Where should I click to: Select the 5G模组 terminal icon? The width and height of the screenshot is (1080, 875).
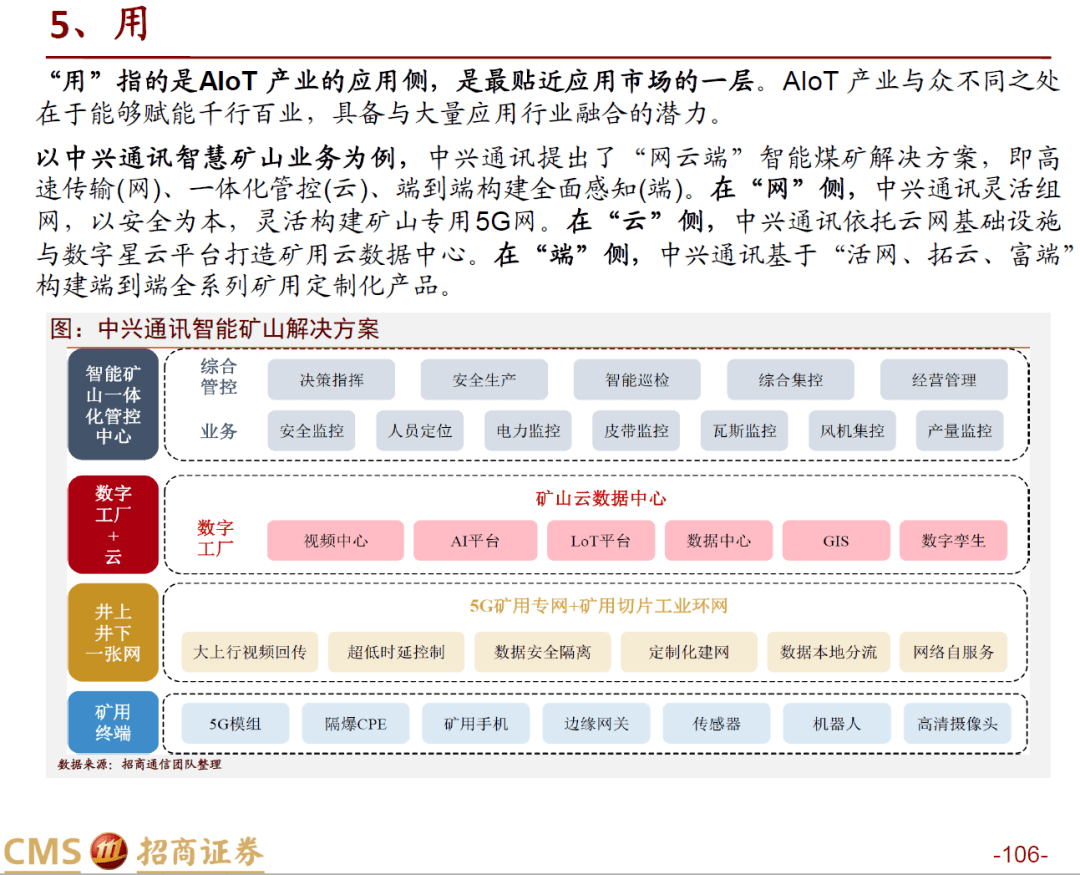234,723
